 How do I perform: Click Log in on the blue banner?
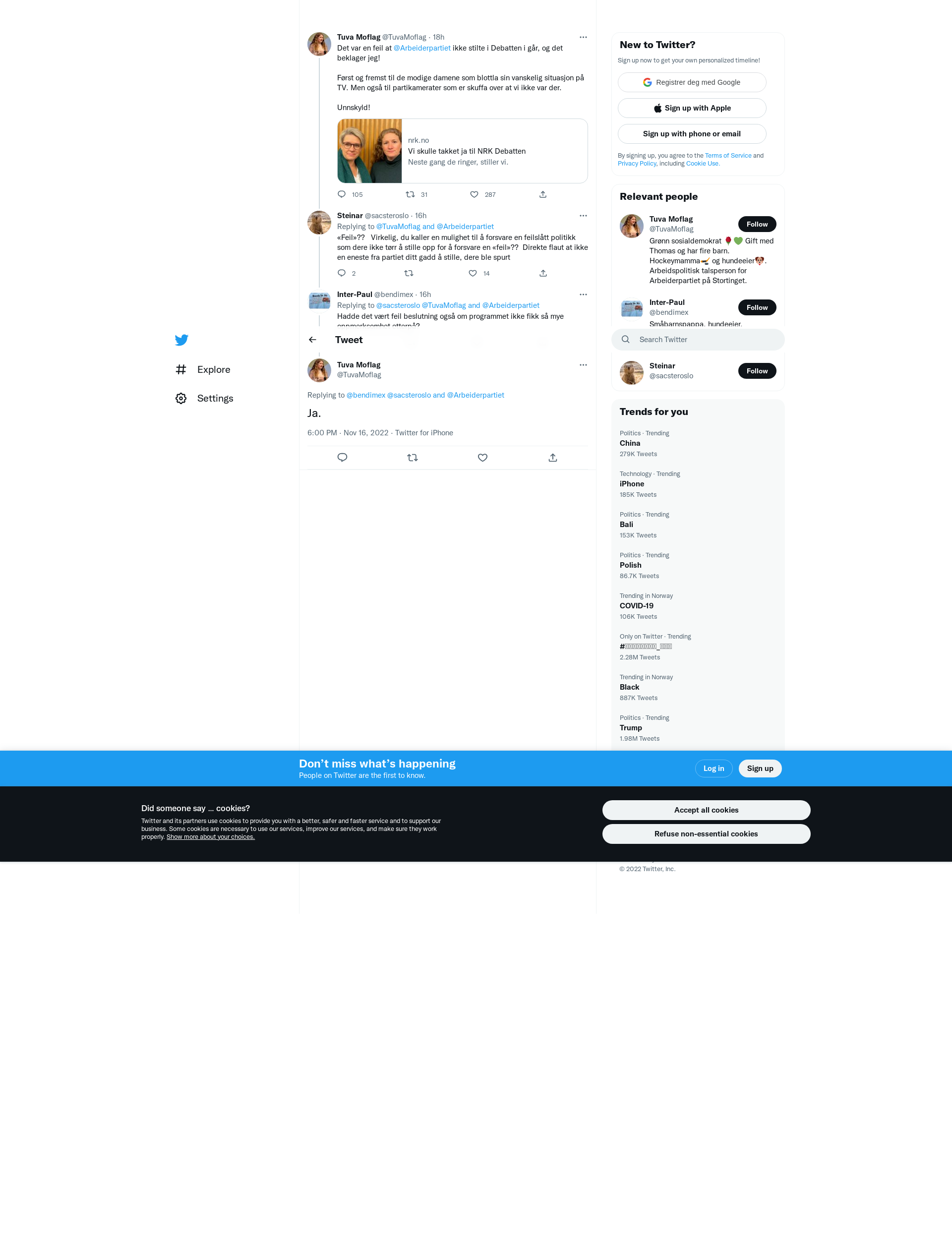714,768
